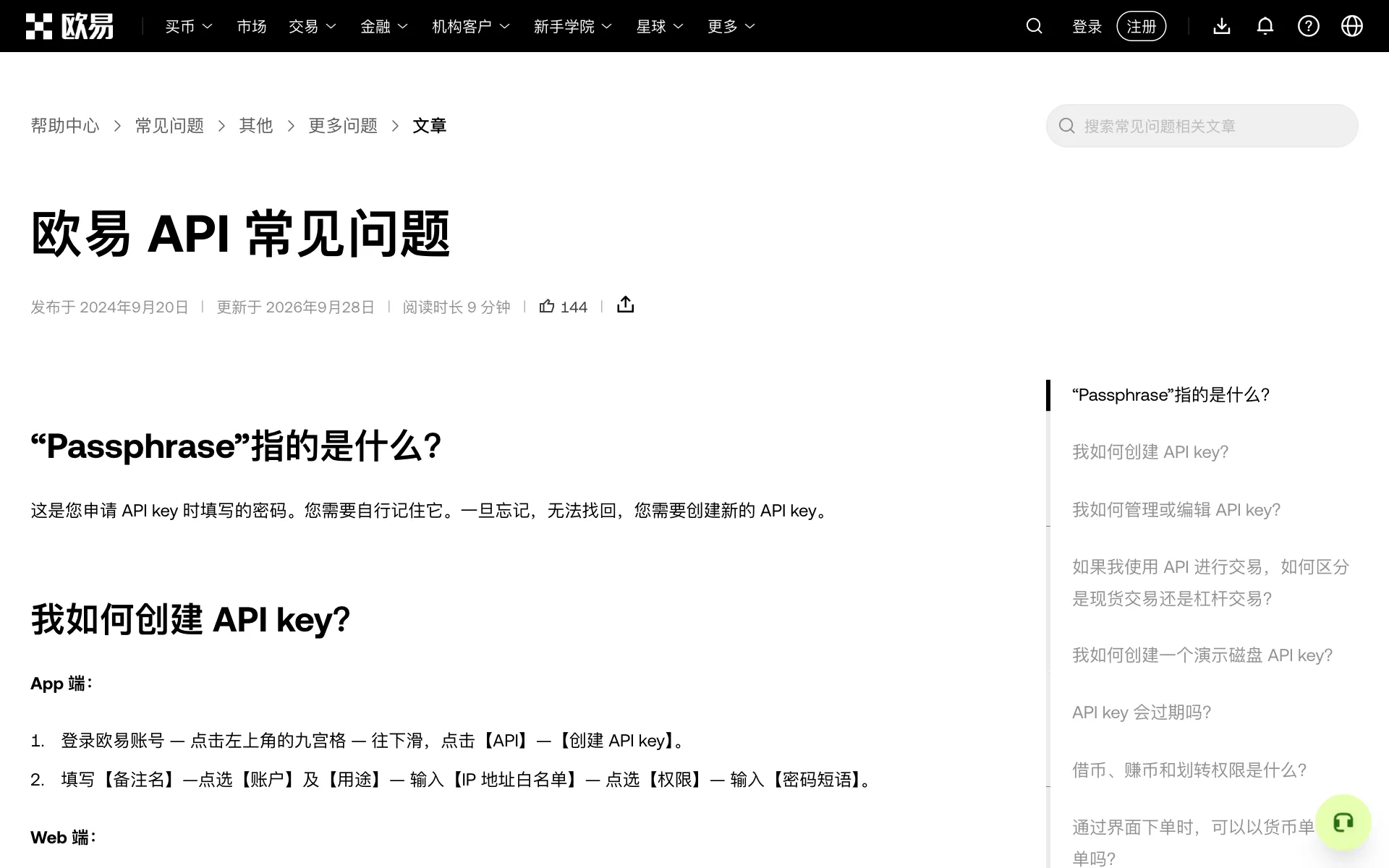
Task: Expand the 金融 dropdown menu
Action: [x=384, y=26]
